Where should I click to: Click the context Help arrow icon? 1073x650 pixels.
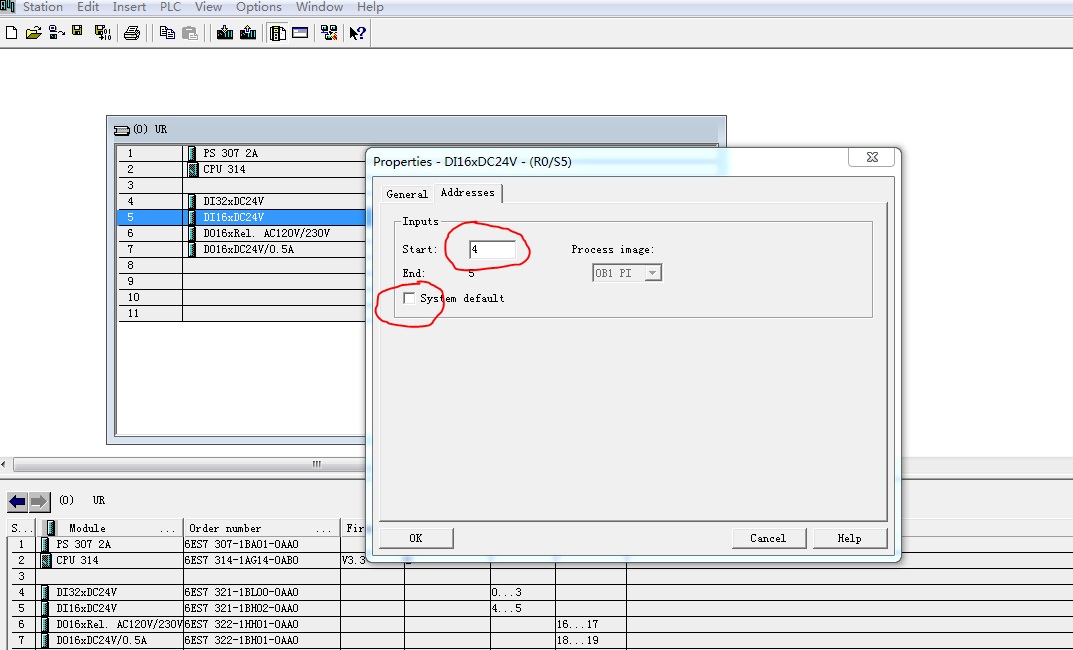[x=357, y=33]
